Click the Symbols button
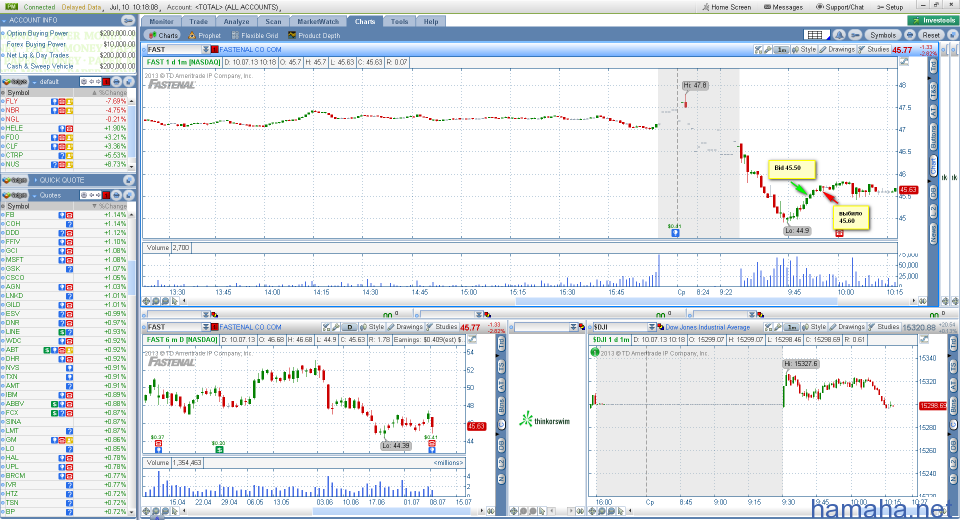Screen dimensions: 960x520 coord(882,35)
